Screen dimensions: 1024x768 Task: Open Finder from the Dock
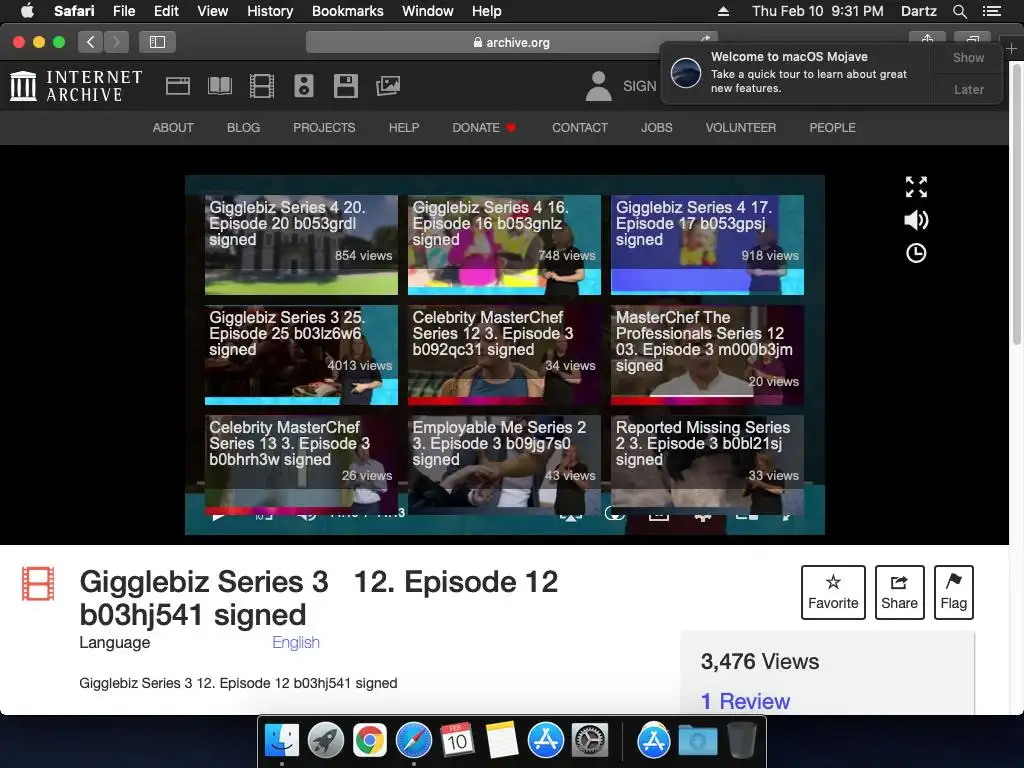click(x=281, y=741)
